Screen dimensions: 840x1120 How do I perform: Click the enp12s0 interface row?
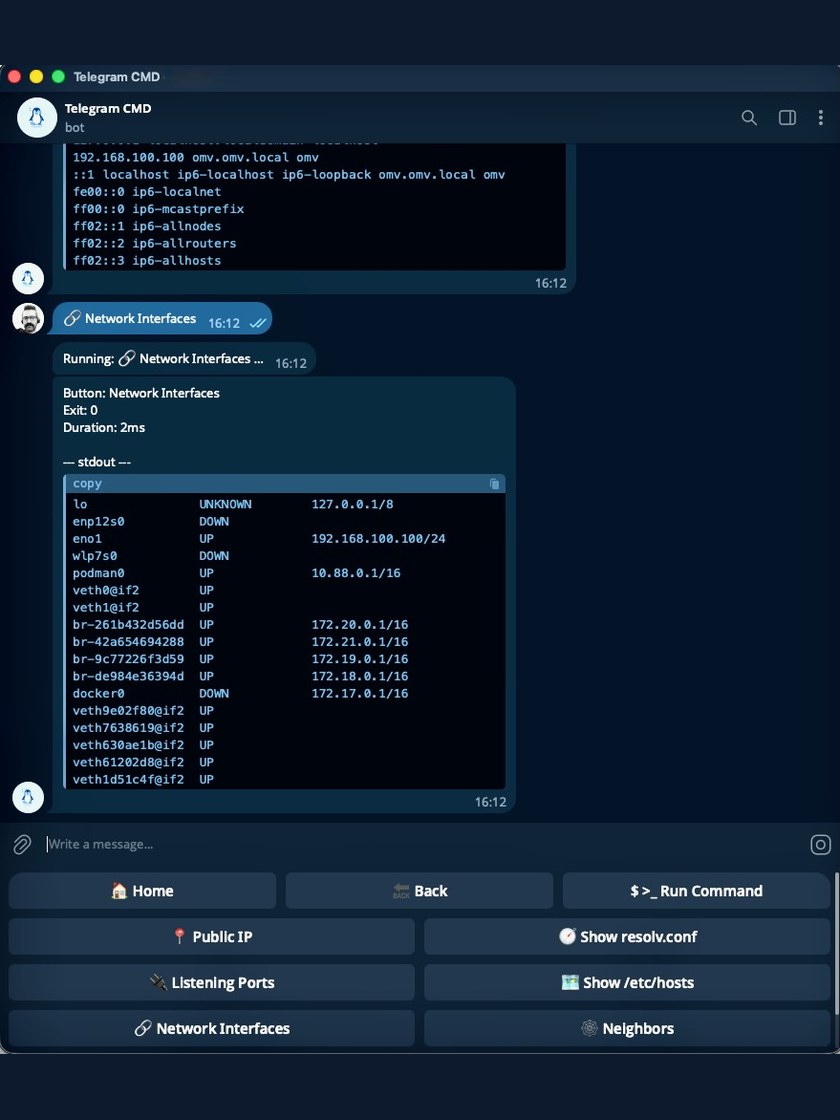pyautogui.click(x=151, y=521)
